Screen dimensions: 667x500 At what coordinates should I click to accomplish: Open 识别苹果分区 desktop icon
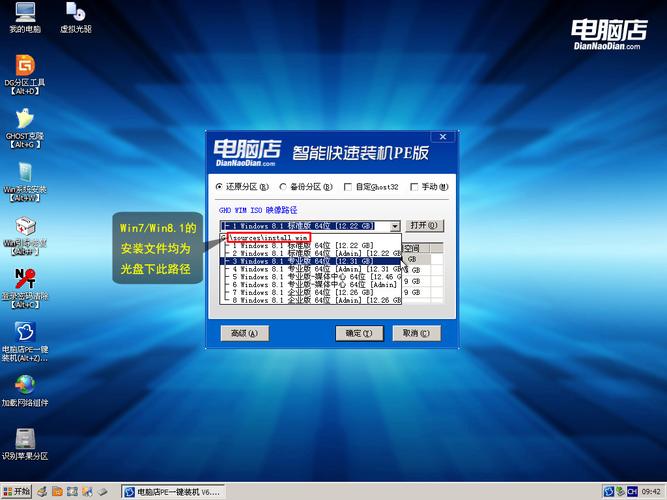(x=24, y=438)
